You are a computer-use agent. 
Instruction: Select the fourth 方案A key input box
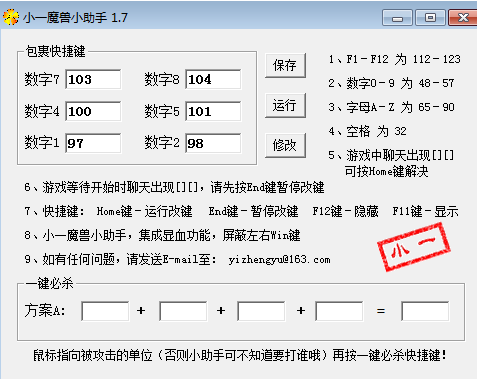point(339,311)
